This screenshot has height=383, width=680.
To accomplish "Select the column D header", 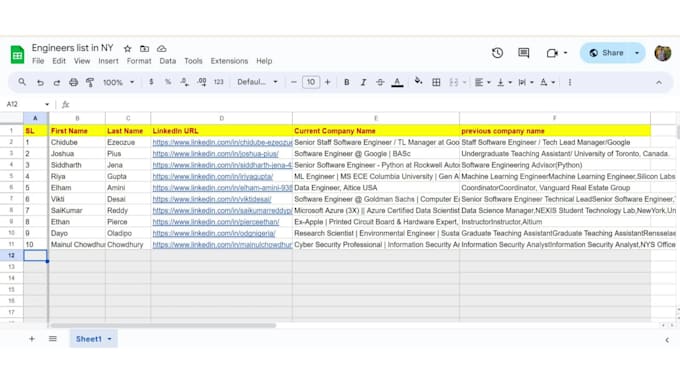I will point(221,118).
